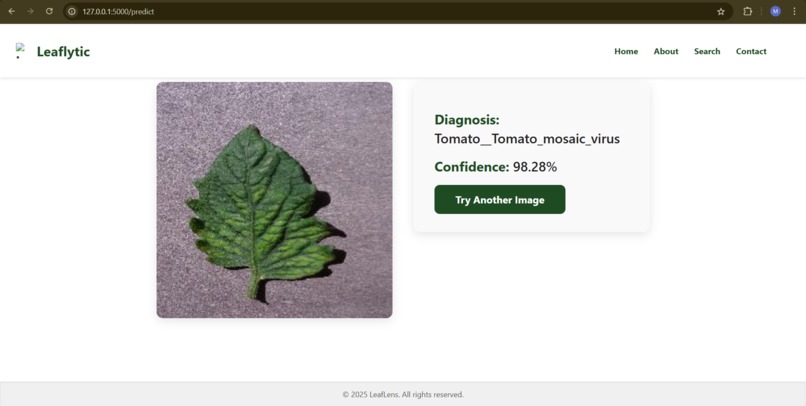Go back using the browser back arrow
The width and height of the screenshot is (806, 406).
(11, 11)
